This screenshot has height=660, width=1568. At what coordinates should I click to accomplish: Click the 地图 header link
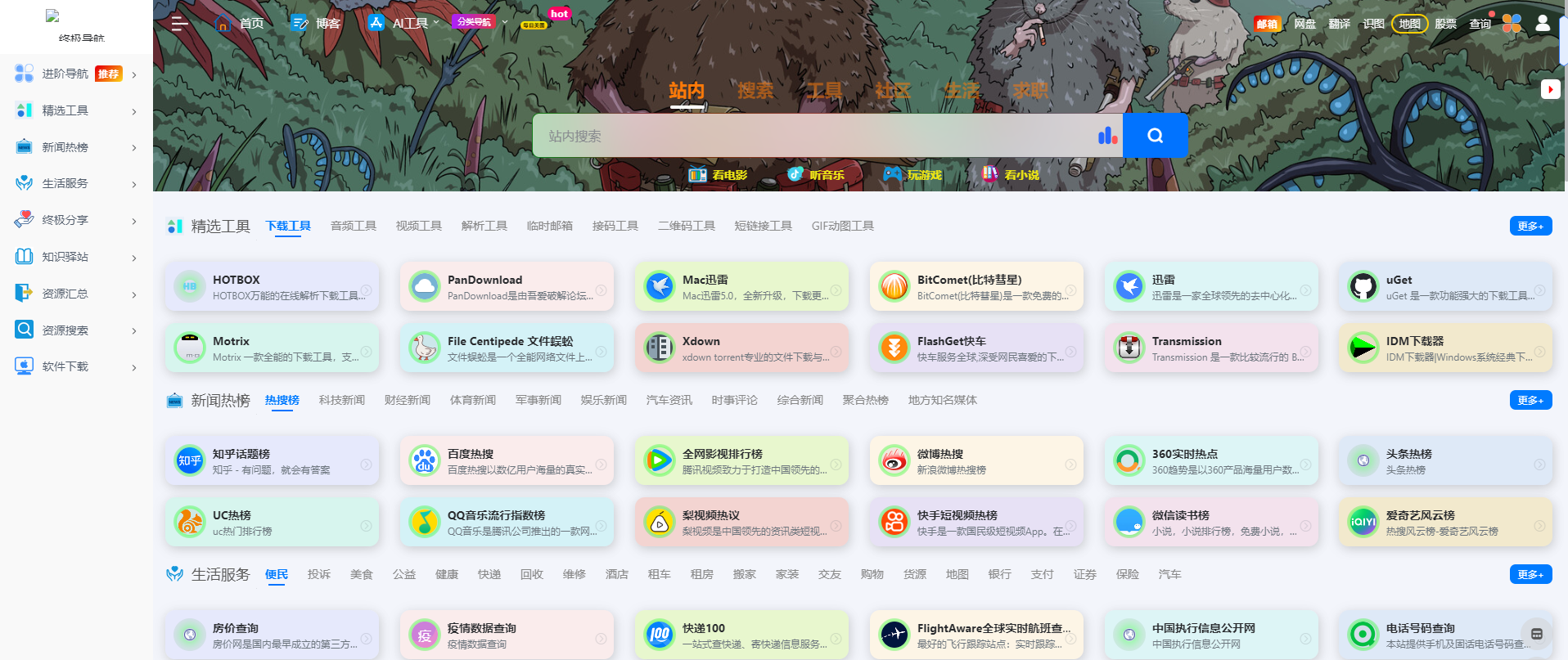tap(1409, 24)
